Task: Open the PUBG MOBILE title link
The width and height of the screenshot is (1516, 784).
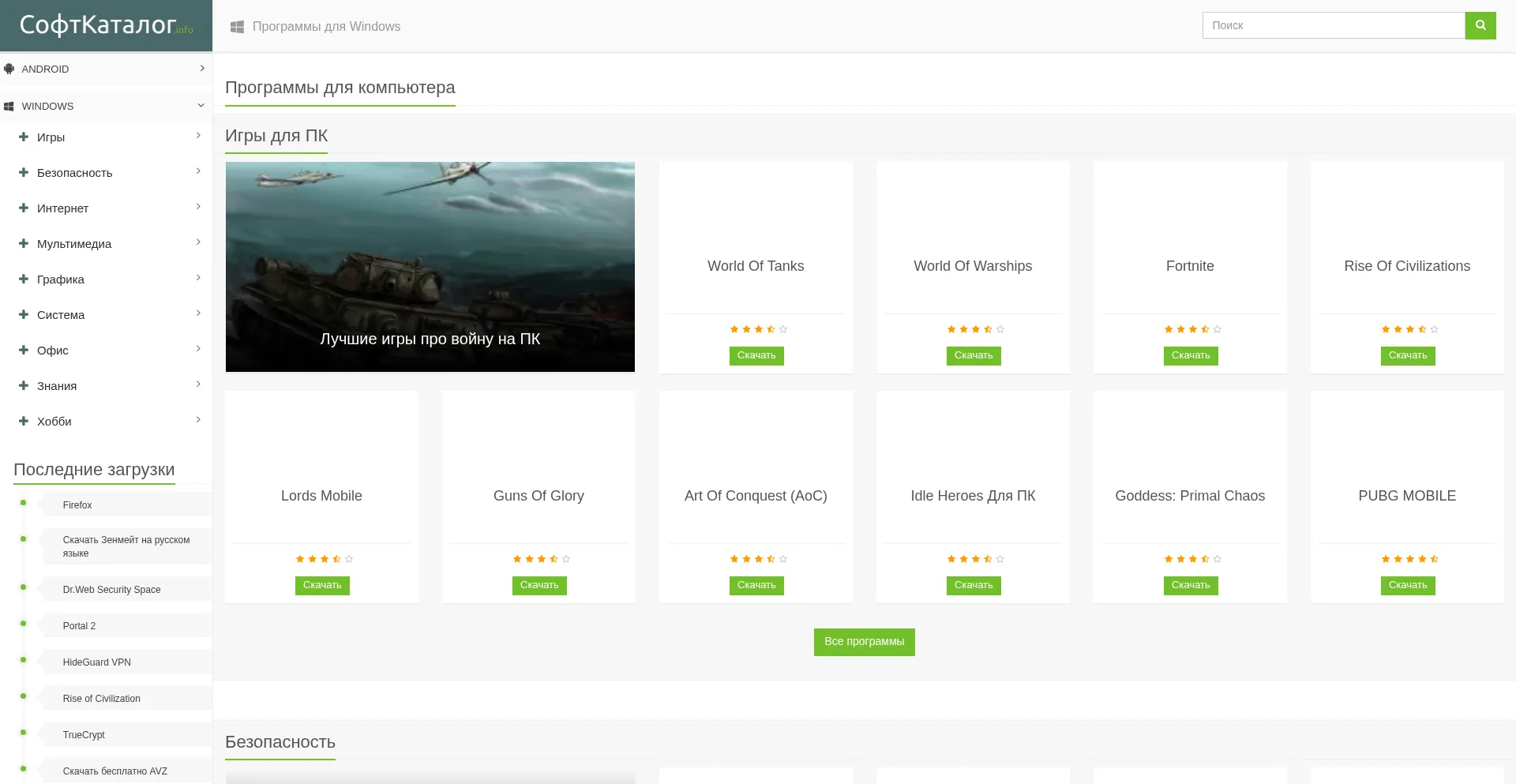Action: [x=1407, y=496]
